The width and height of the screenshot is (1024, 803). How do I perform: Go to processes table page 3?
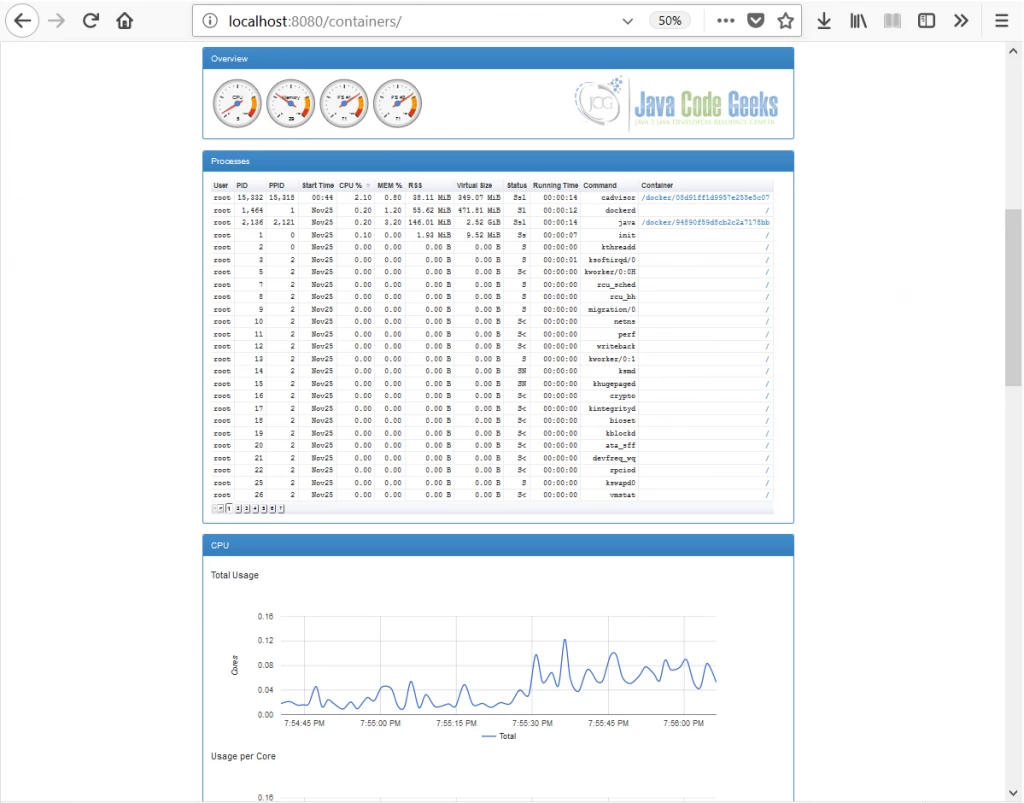[246, 509]
